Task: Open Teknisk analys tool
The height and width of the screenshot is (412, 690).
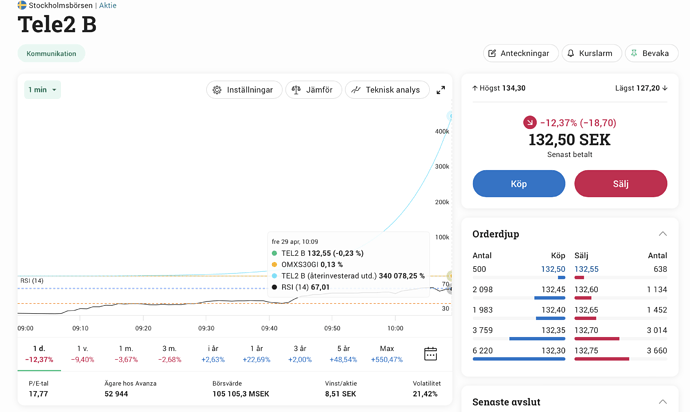Action: click(x=387, y=90)
